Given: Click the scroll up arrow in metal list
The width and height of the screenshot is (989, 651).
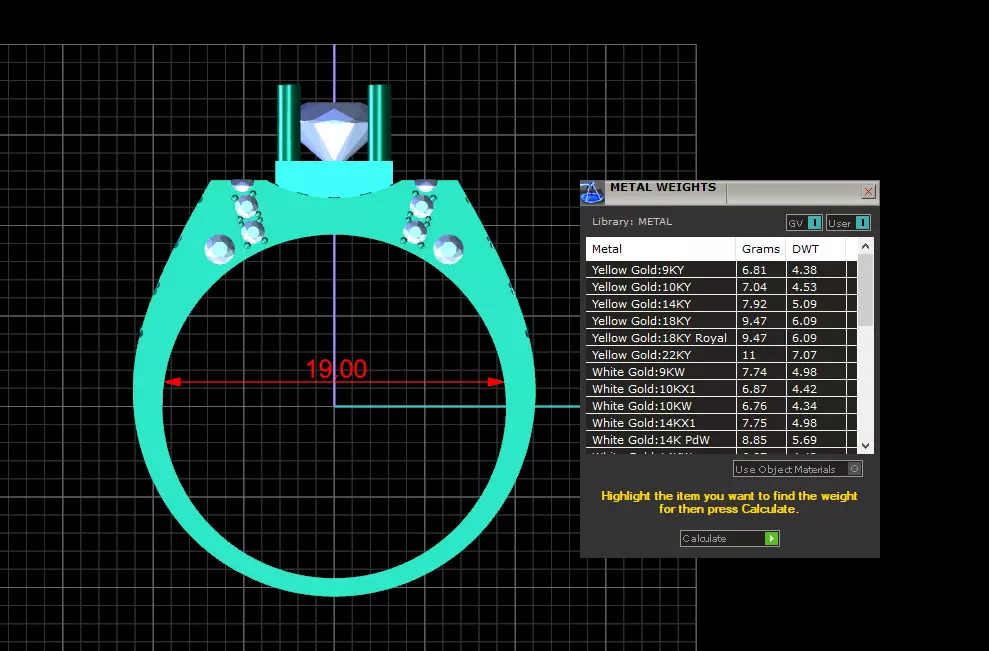Looking at the screenshot, I should point(865,246).
